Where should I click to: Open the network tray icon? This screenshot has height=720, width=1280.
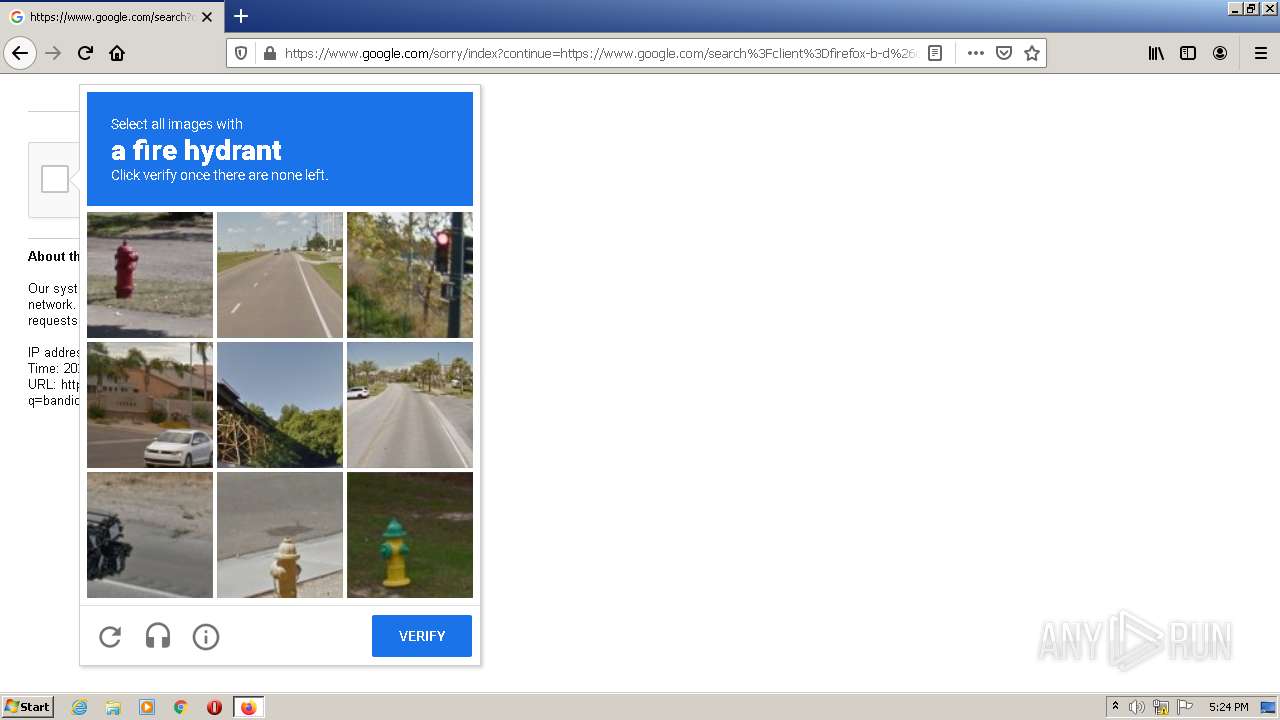click(x=1161, y=707)
